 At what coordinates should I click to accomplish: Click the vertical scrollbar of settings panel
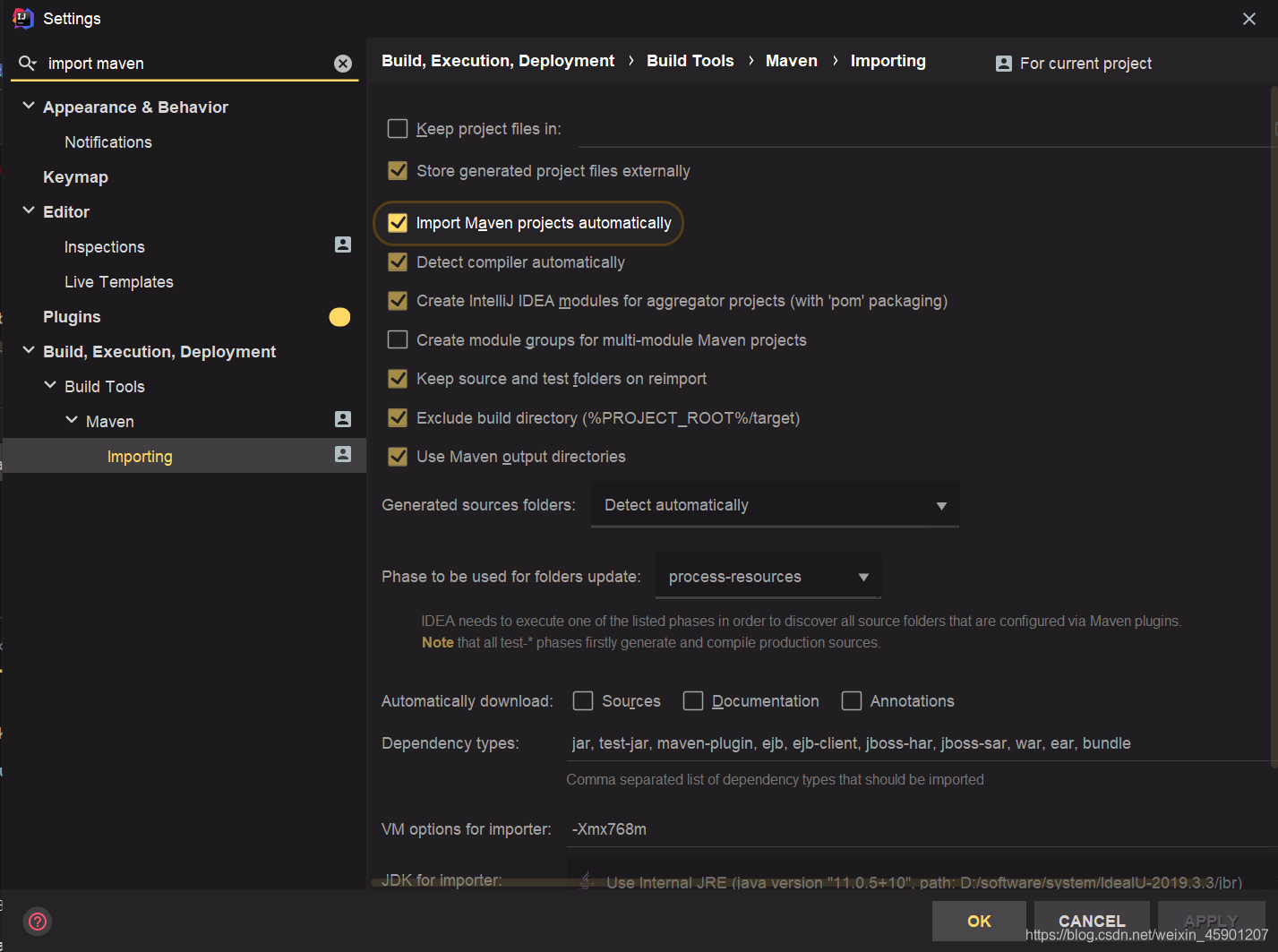click(x=1274, y=425)
